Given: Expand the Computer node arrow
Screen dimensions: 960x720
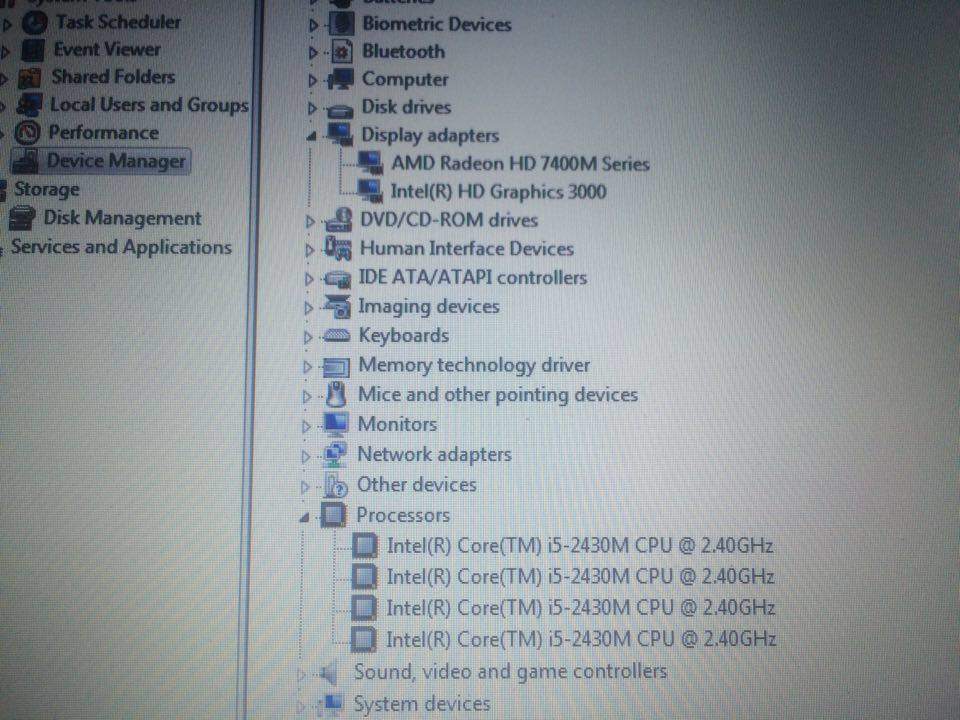Looking at the screenshot, I should 312,81.
